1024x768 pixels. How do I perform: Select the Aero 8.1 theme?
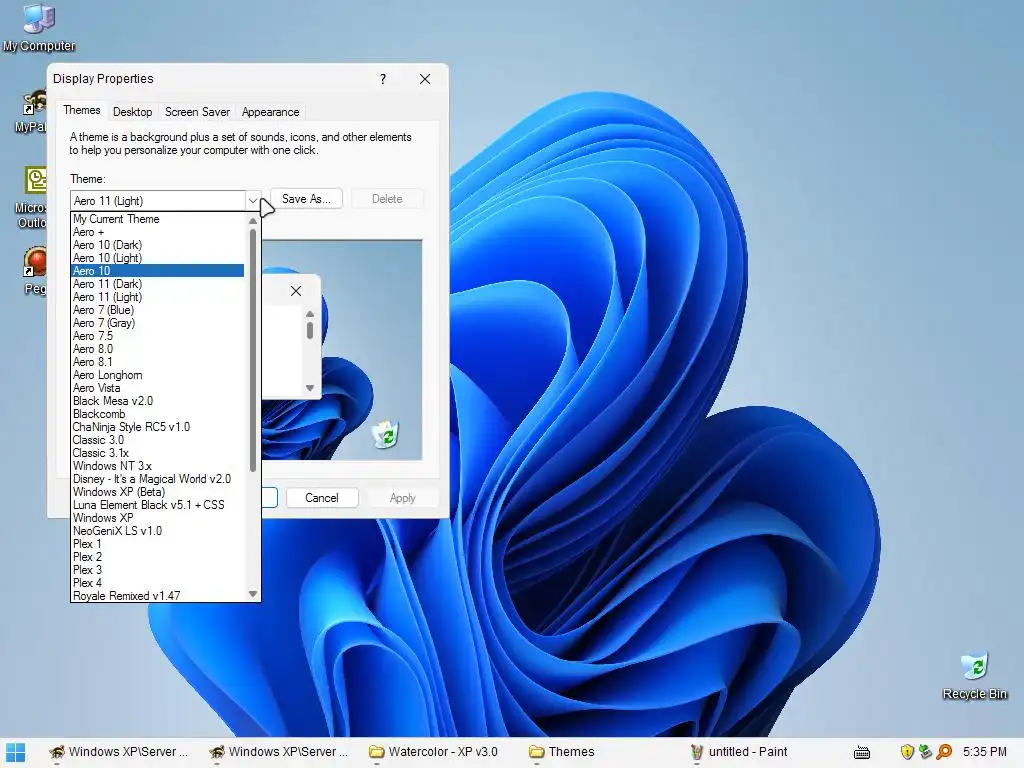point(157,362)
